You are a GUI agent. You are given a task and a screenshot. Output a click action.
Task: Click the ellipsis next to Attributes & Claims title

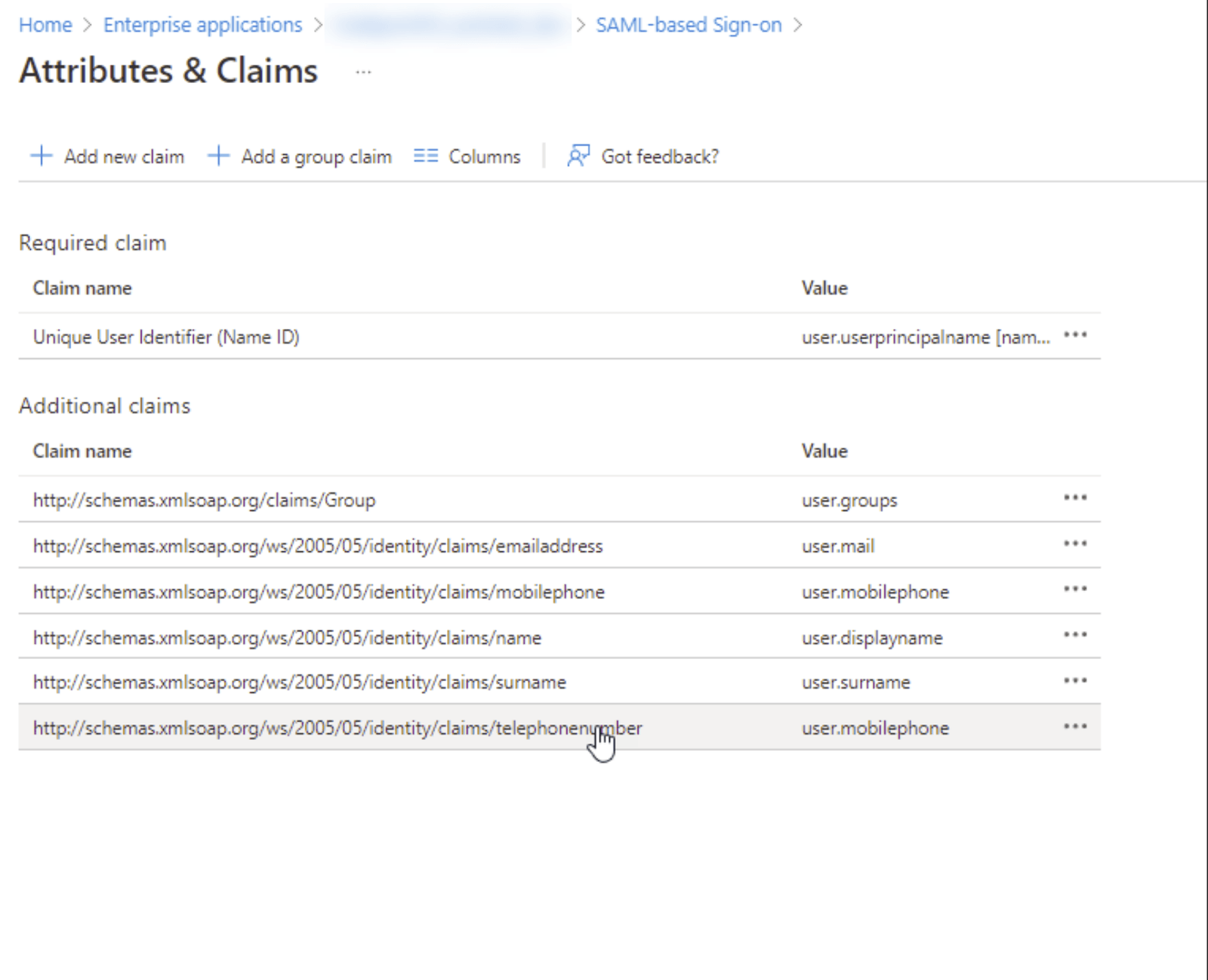pos(363,72)
